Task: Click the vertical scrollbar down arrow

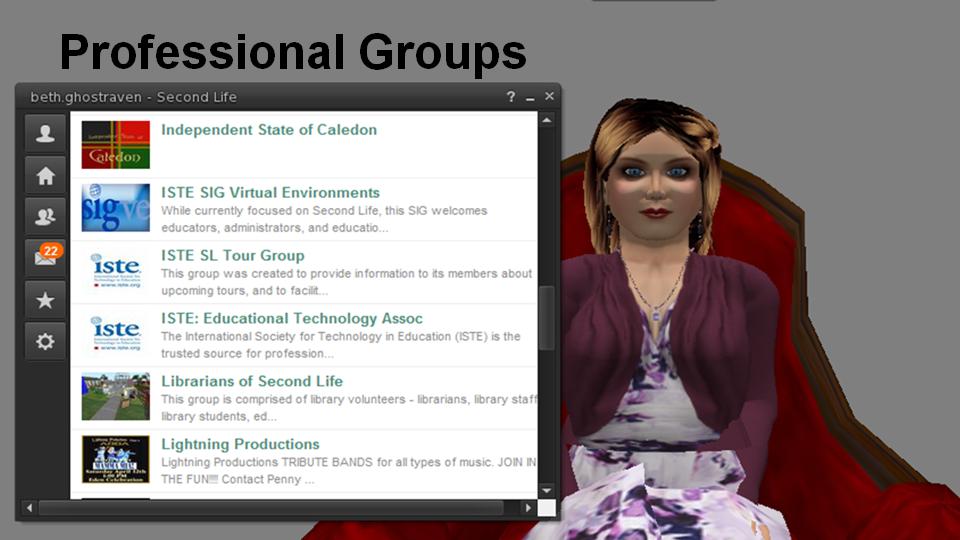Action: [547, 490]
